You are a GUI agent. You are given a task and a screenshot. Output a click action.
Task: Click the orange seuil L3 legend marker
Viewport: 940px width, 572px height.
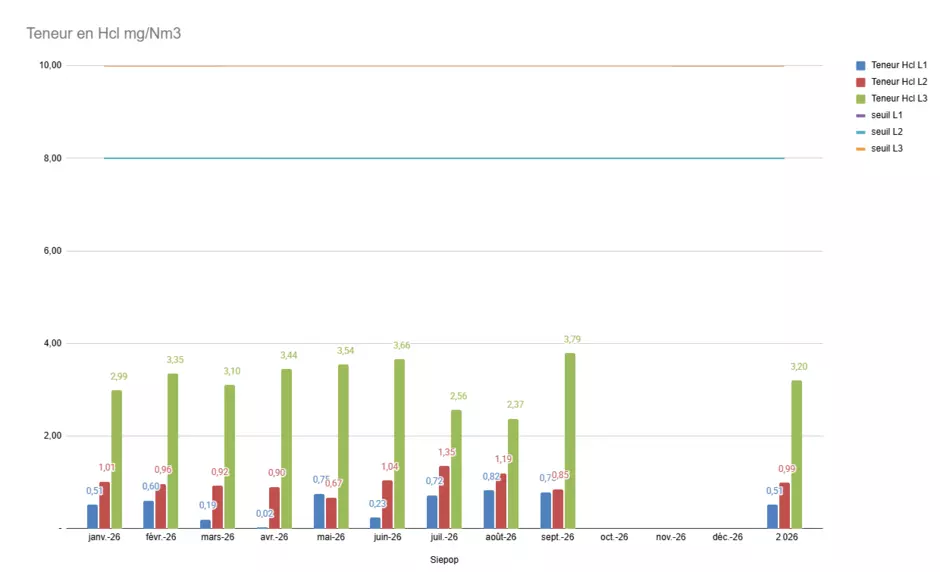[x=860, y=149]
